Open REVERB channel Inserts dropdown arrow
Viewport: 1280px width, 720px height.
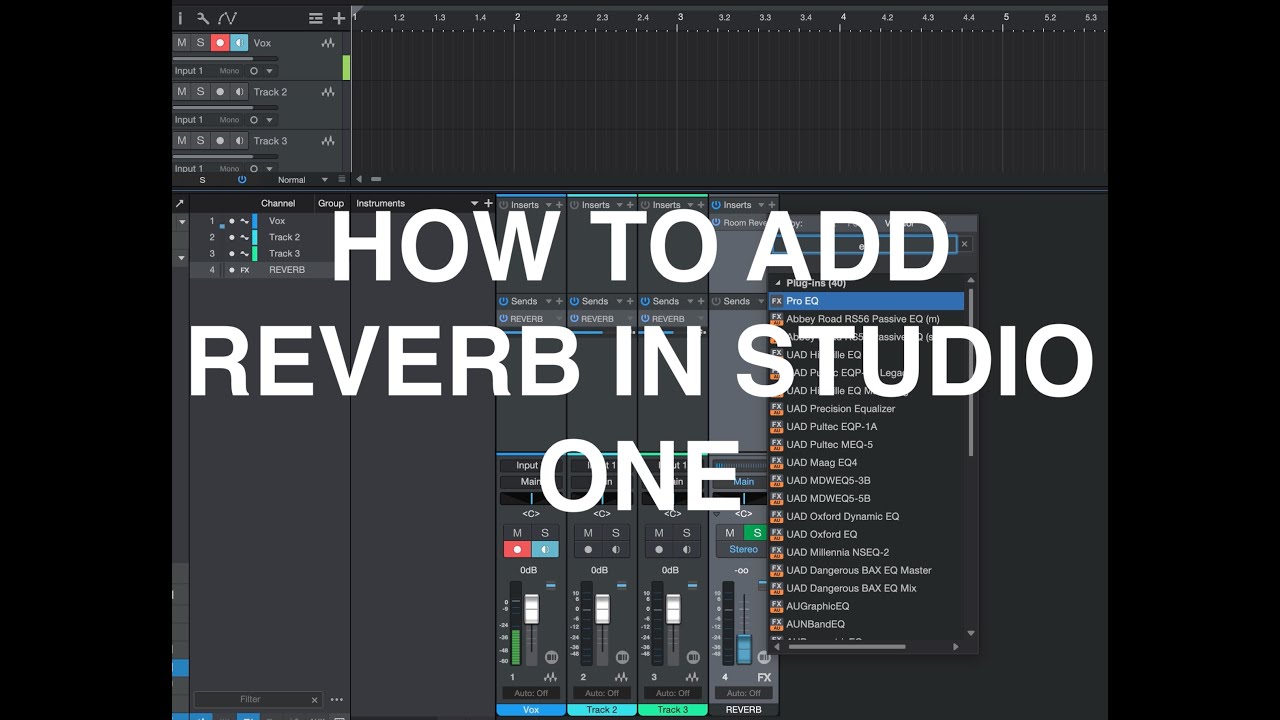760,205
